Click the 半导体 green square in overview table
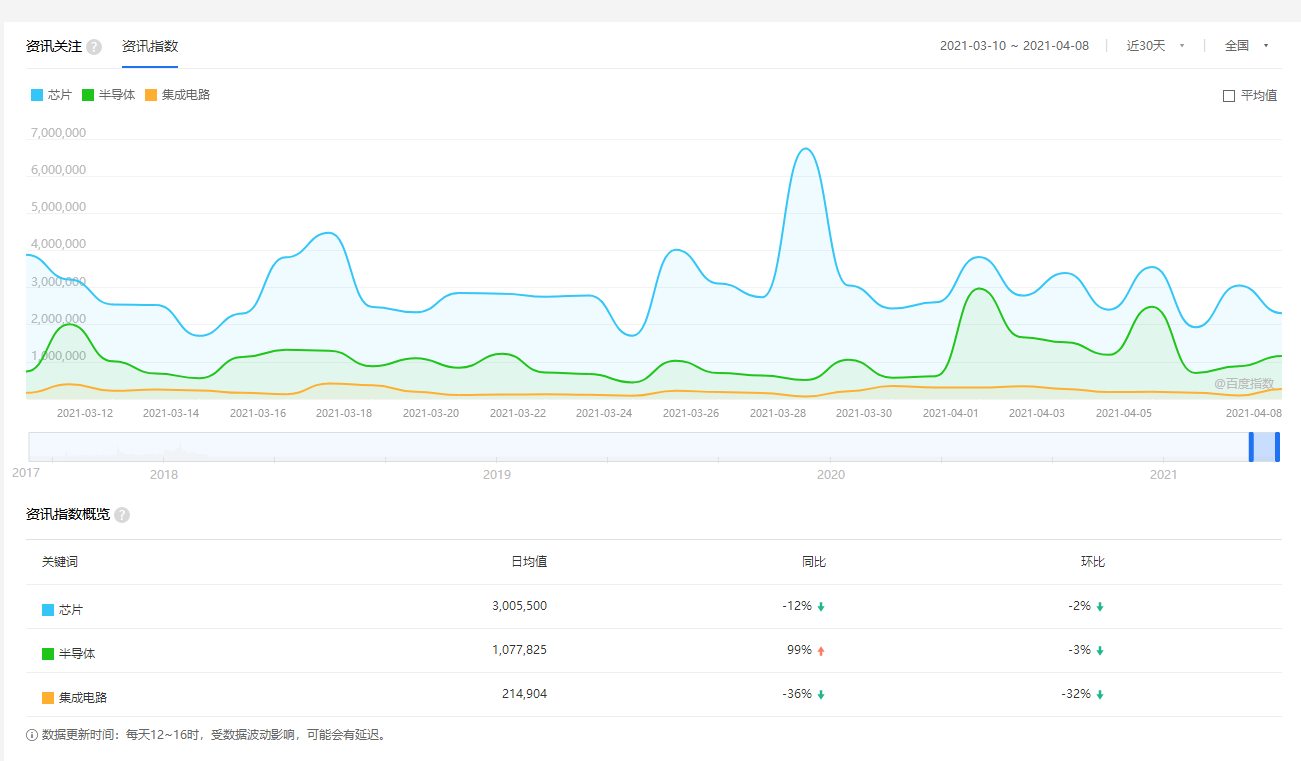The height and width of the screenshot is (761, 1301). pyautogui.click(x=48, y=654)
